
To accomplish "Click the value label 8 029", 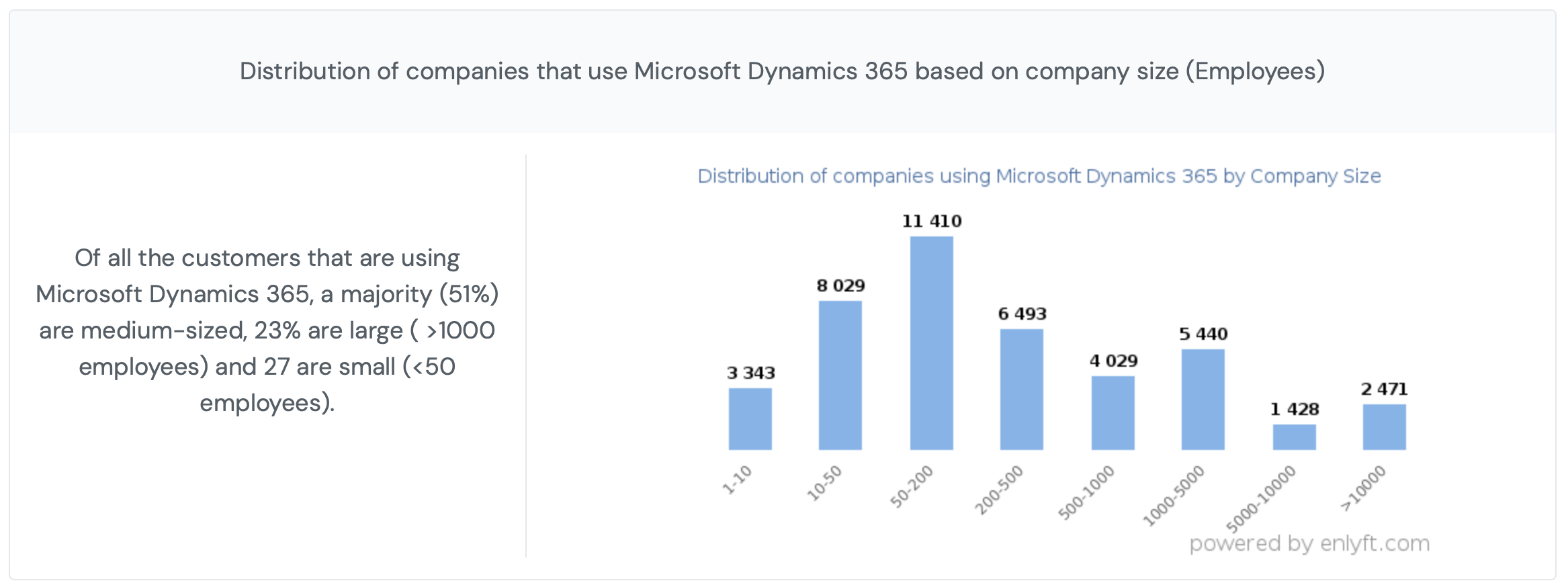I will [x=840, y=285].
